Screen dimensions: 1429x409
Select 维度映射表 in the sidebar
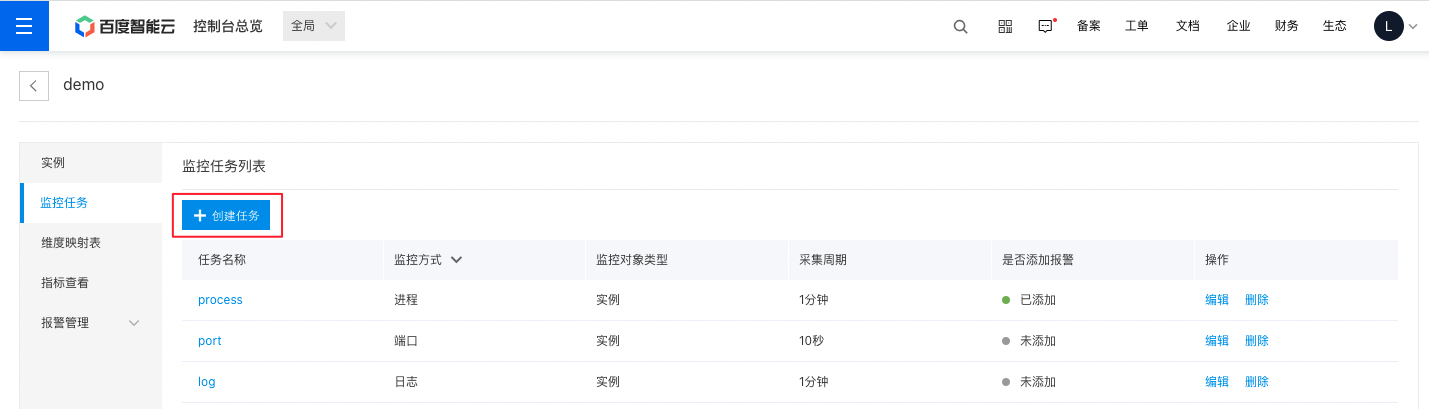pos(91,243)
